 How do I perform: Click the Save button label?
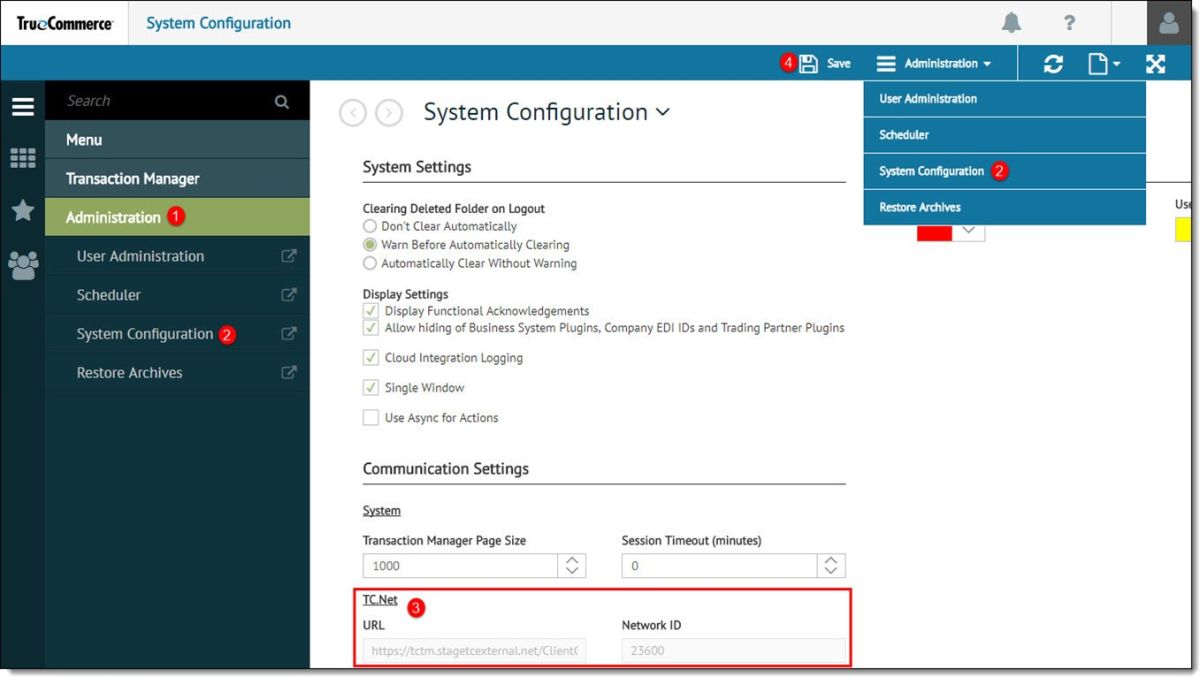coord(839,63)
